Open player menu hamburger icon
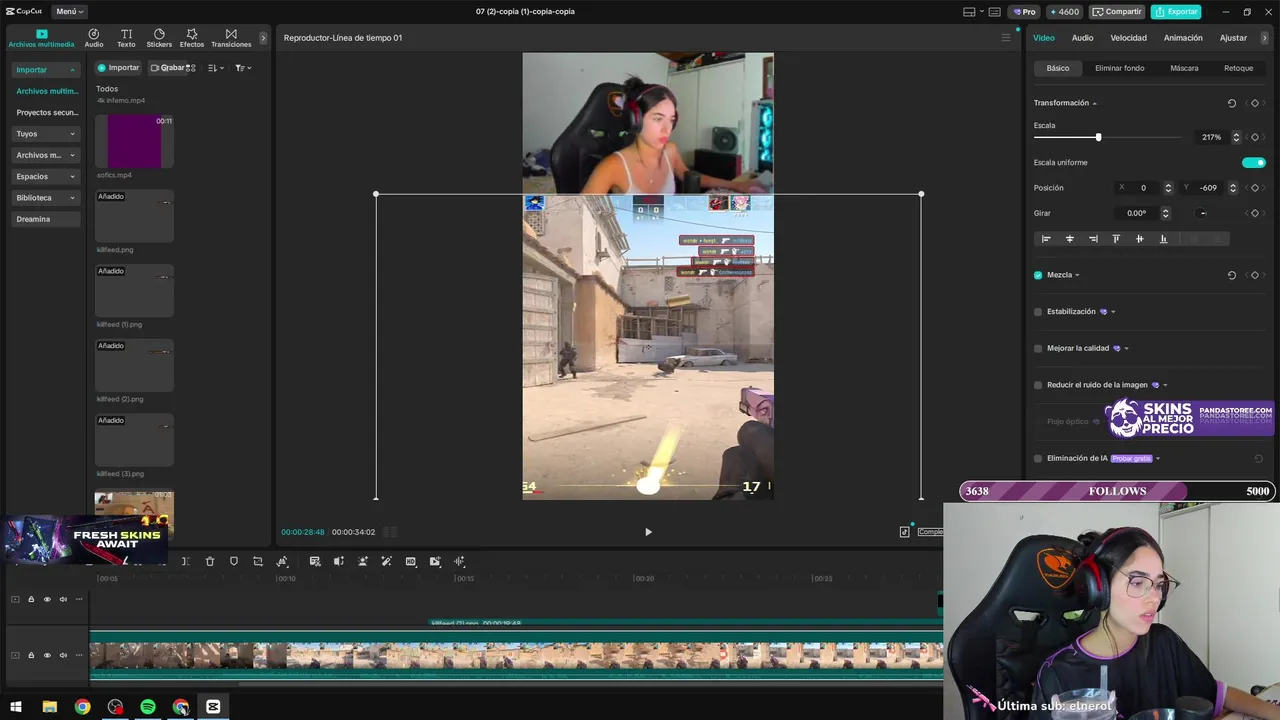 (1006, 38)
